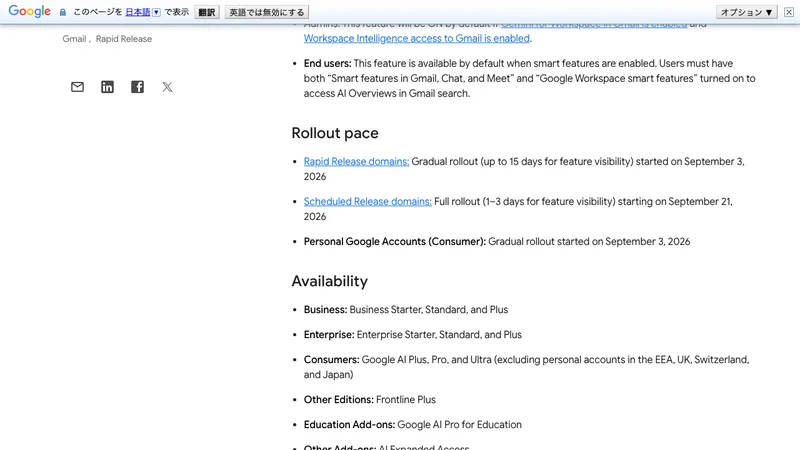This screenshot has height=450, width=800.
Task: Click このページを text in translate bar
Action: [x=97, y=12]
